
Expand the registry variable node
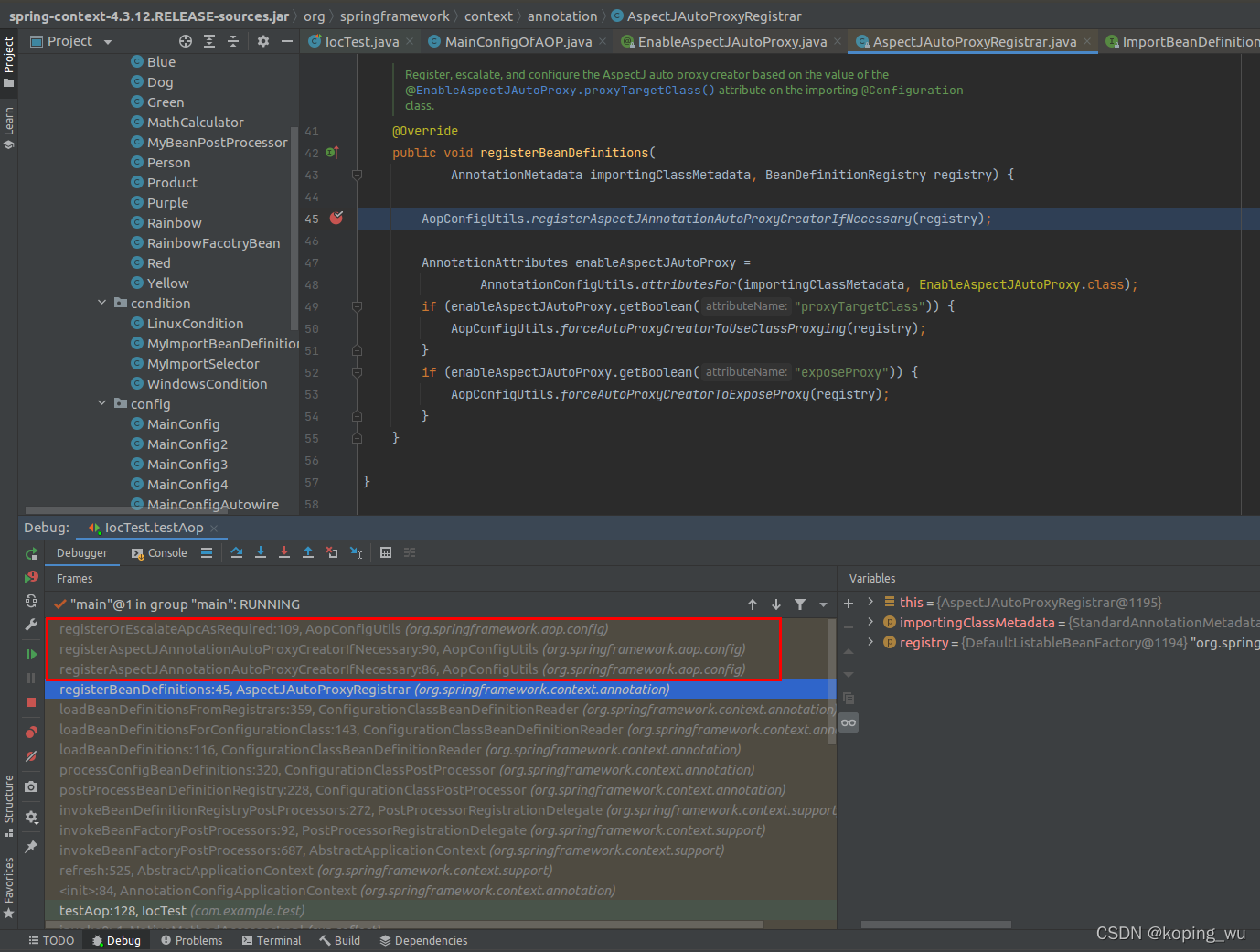tap(870, 642)
